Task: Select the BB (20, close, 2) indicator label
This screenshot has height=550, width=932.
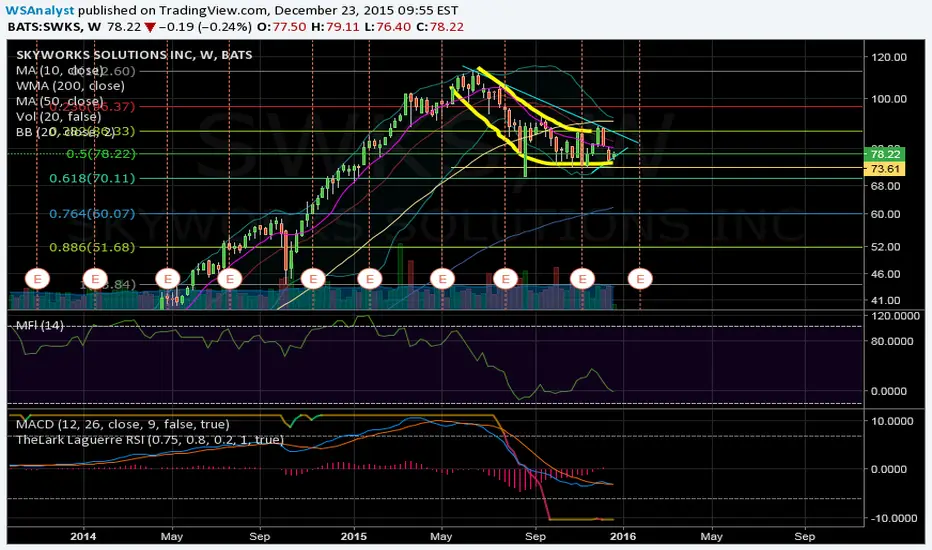Action: point(67,132)
